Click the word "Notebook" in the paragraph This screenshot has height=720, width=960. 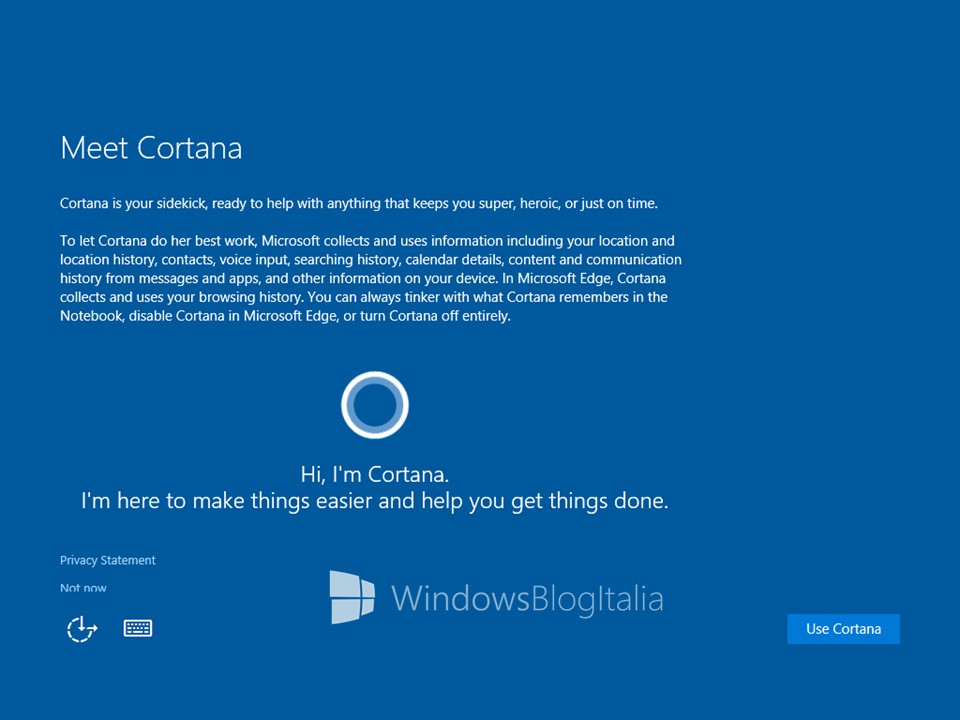click(91, 316)
